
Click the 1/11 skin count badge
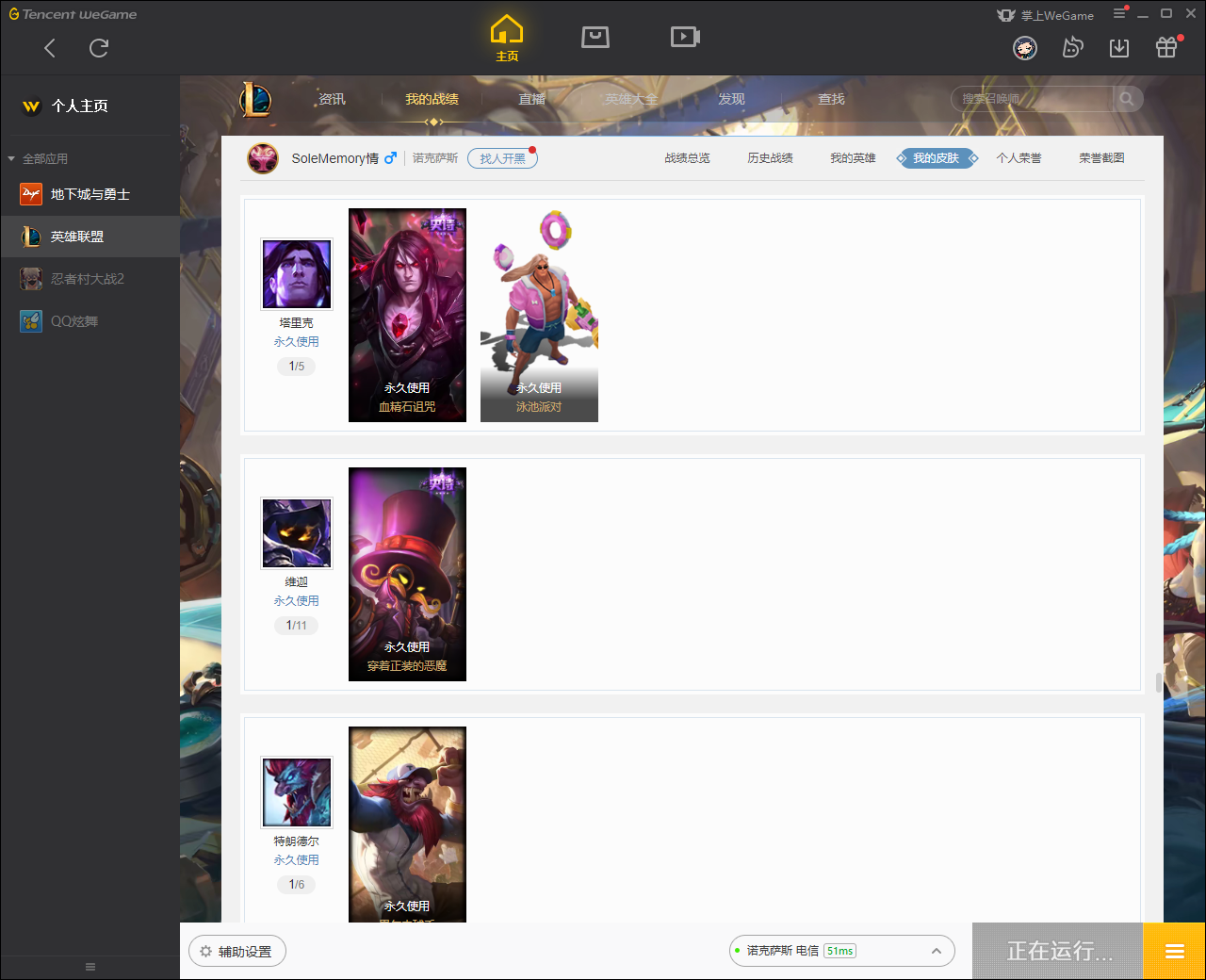(x=297, y=626)
